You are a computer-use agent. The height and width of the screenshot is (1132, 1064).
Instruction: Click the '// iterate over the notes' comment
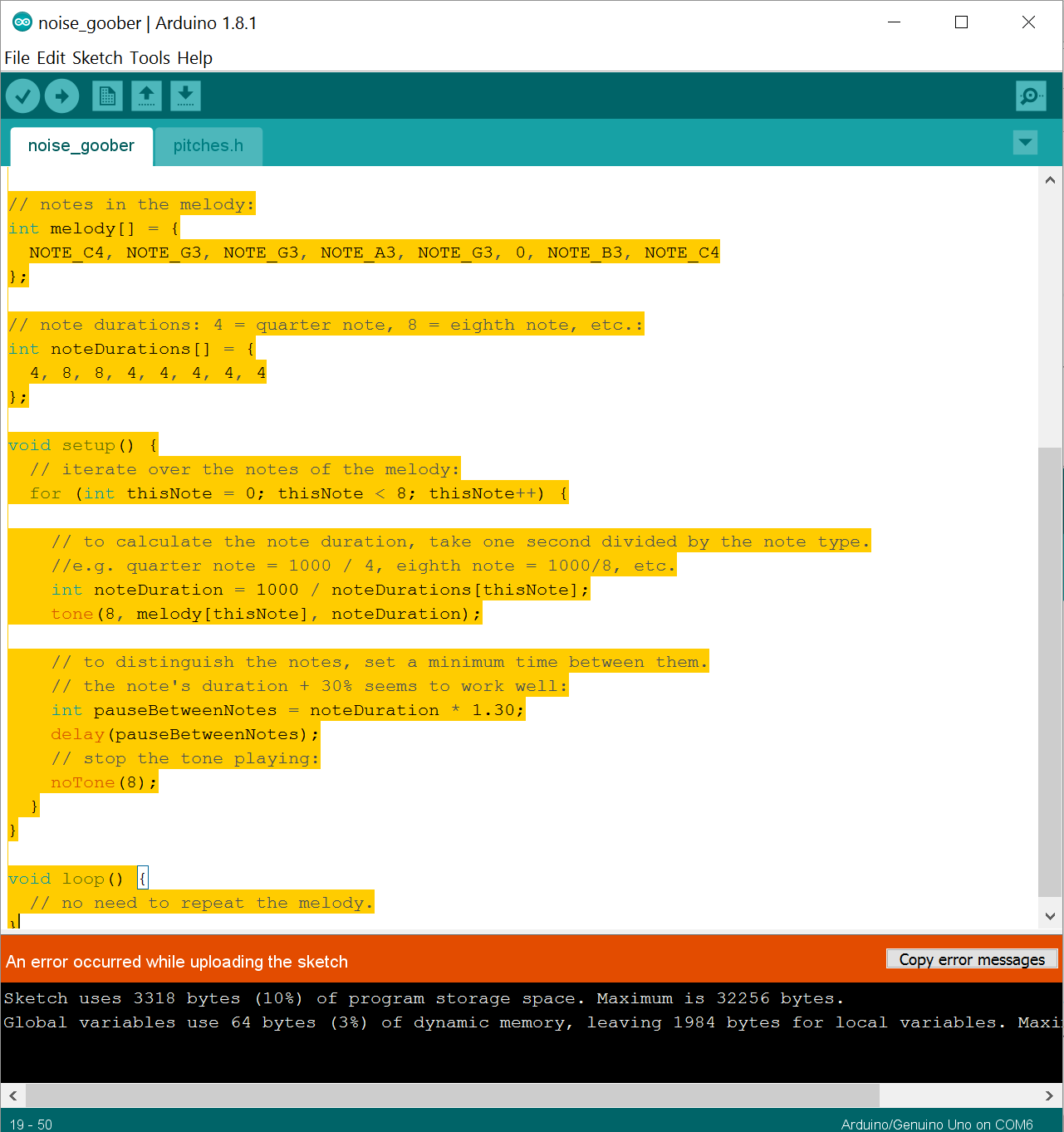point(245,469)
